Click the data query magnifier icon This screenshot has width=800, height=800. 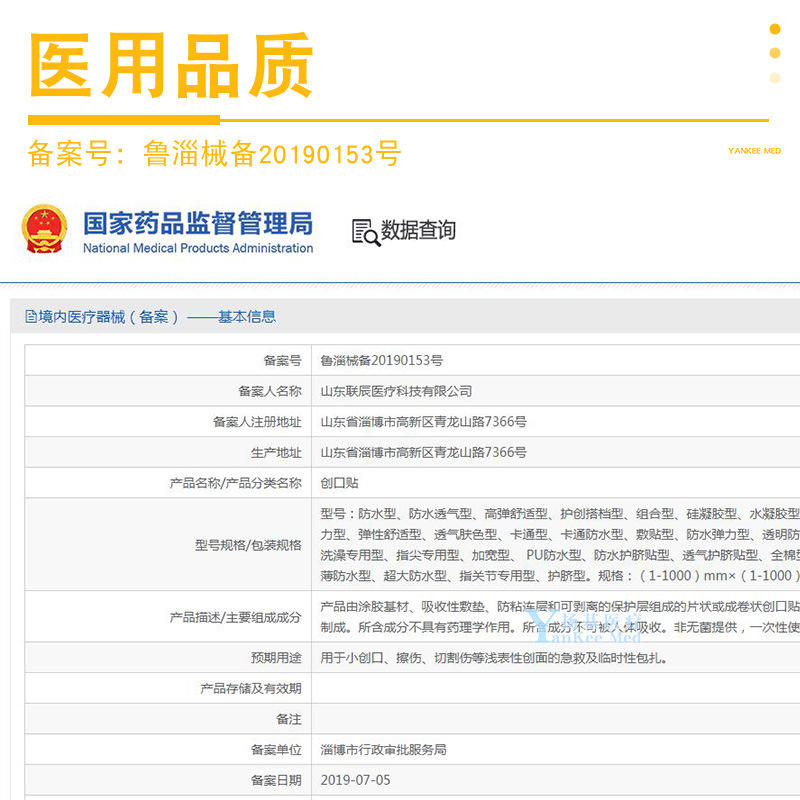(365, 232)
